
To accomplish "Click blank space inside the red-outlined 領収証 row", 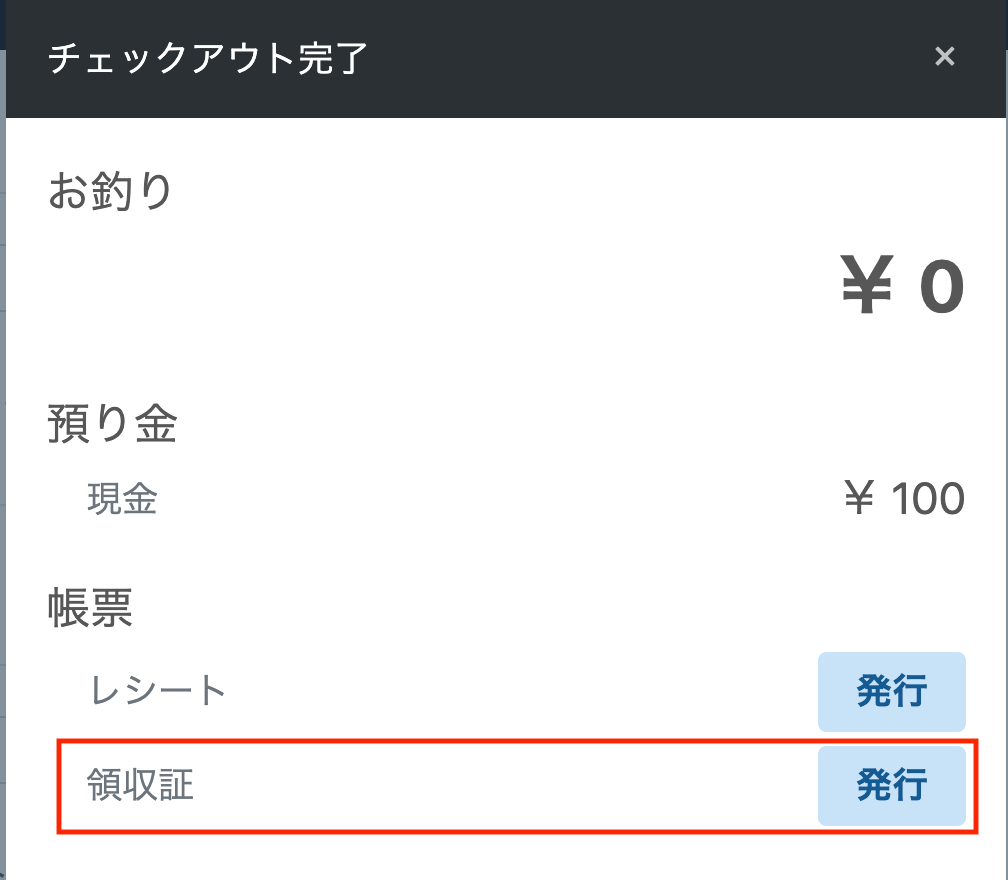I will click(x=500, y=786).
